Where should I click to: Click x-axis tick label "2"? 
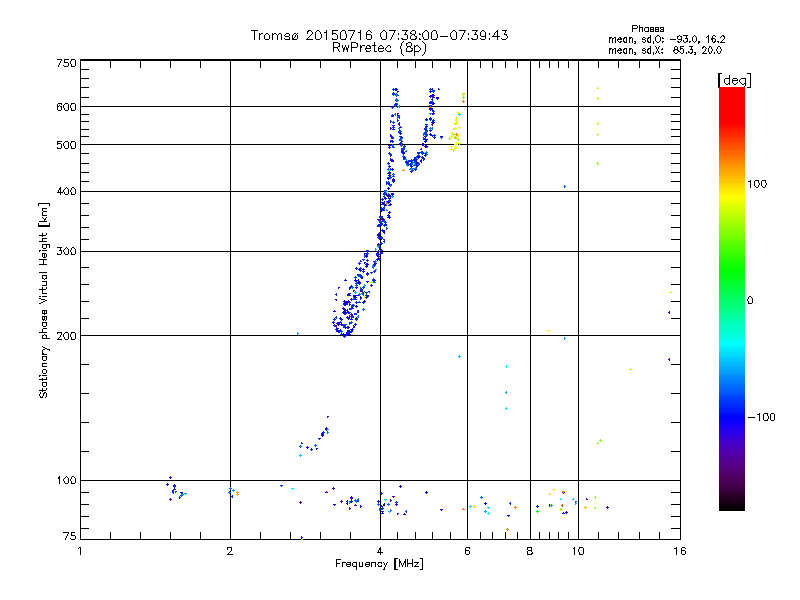coord(230,551)
